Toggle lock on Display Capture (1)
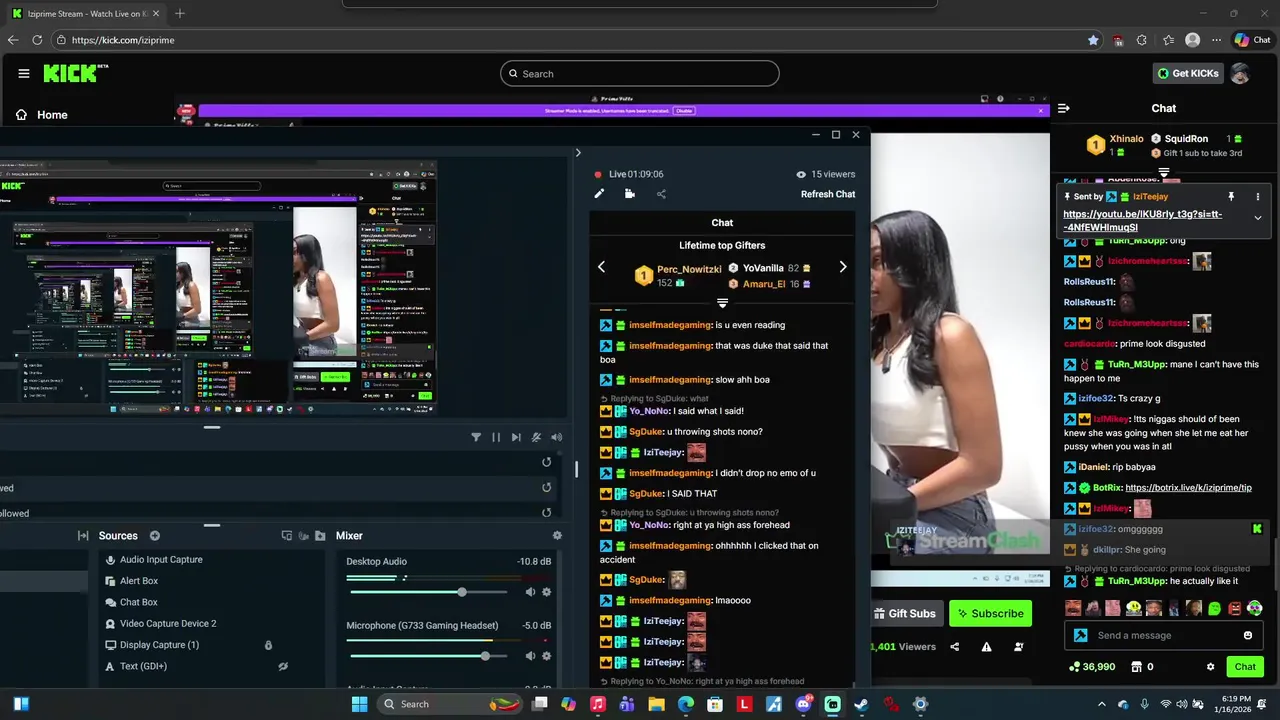The width and height of the screenshot is (1280, 720). tap(268, 645)
